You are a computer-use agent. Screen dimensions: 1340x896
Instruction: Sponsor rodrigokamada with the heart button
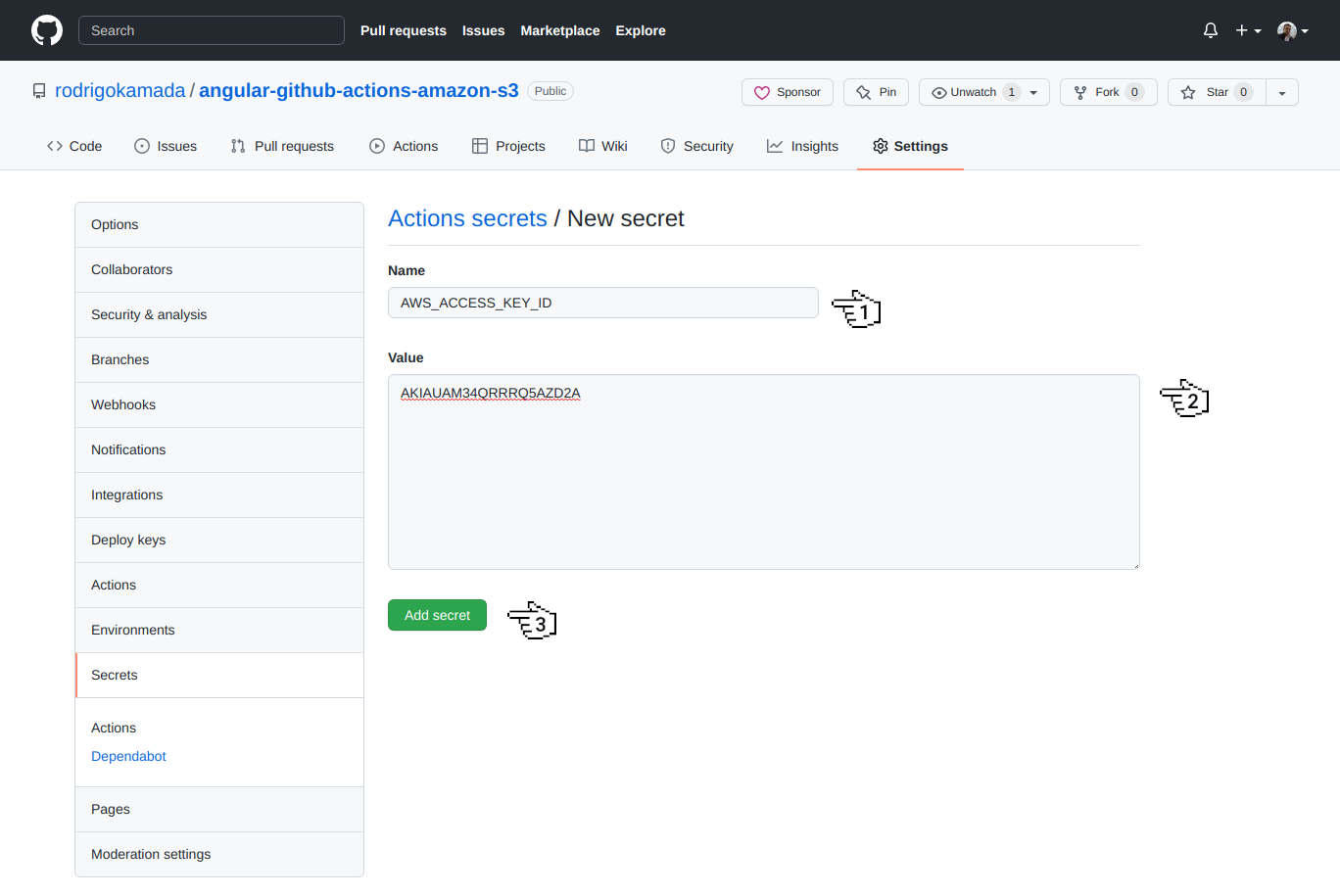[787, 91]
